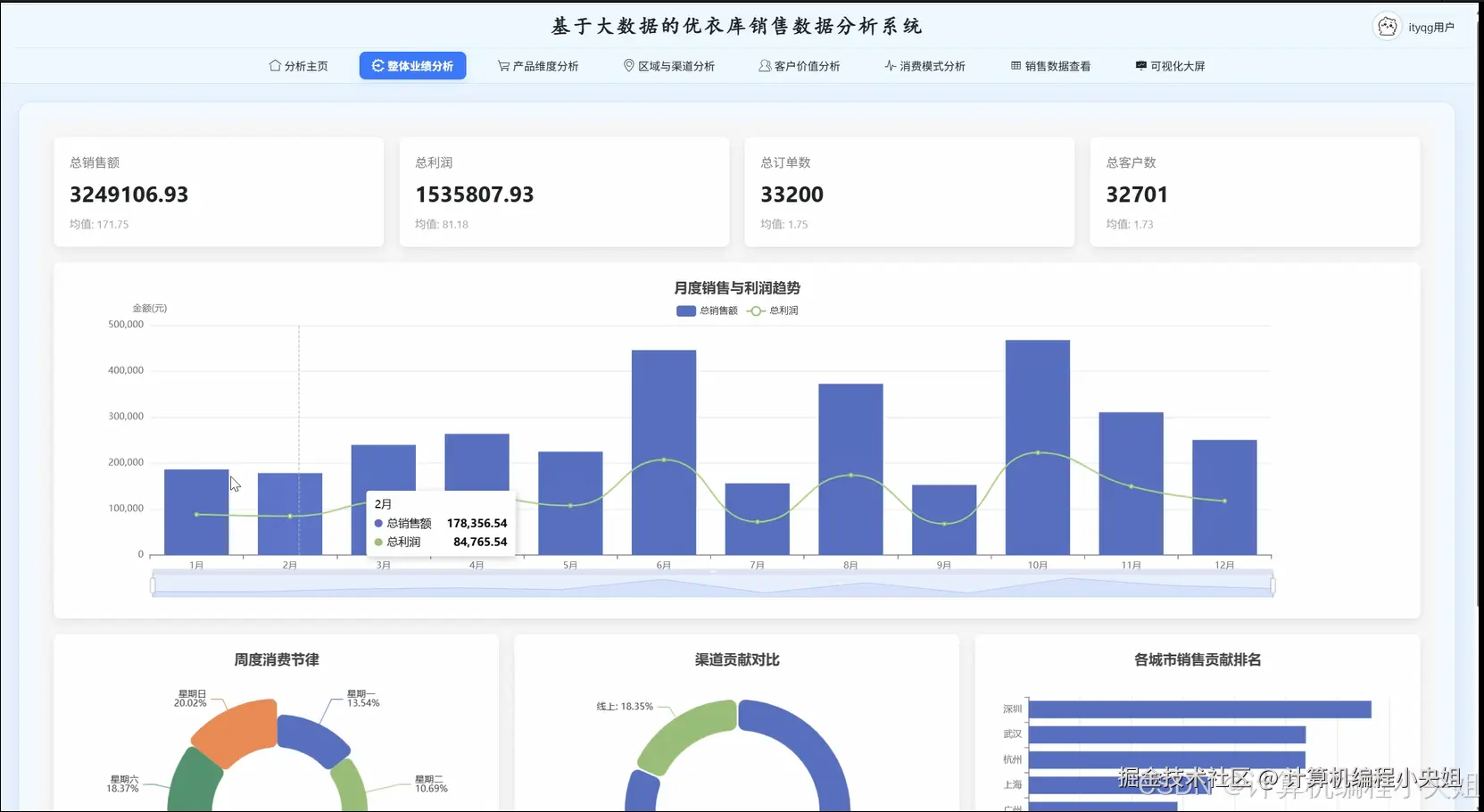This screenshot has height=812, width=1484.
Task: Click the table grid icon of 销售数据查看
Action: (1016, 65)
